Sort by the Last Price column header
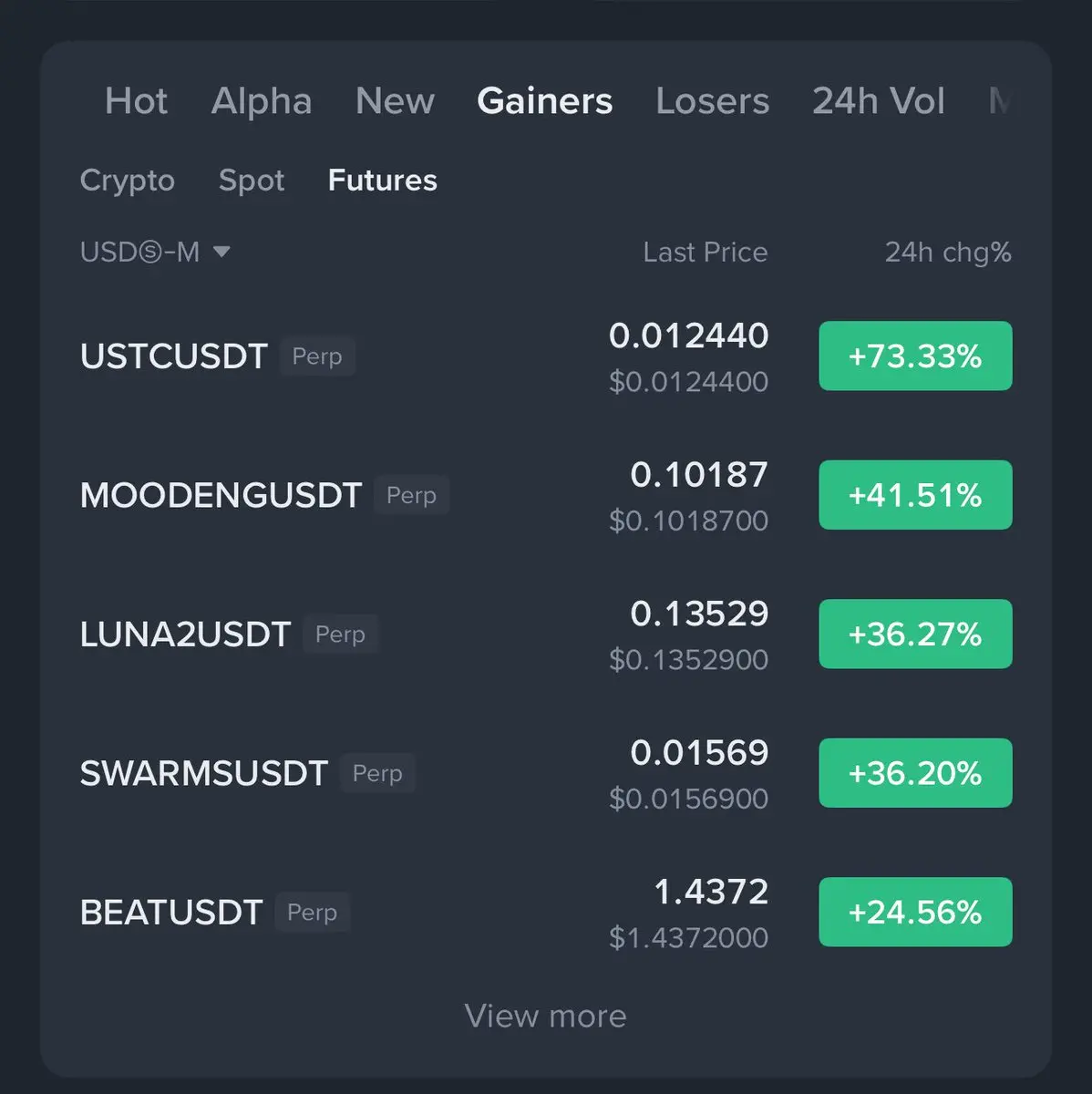The height and width of the screenshot is (1094, 1092). click(706, 252)
